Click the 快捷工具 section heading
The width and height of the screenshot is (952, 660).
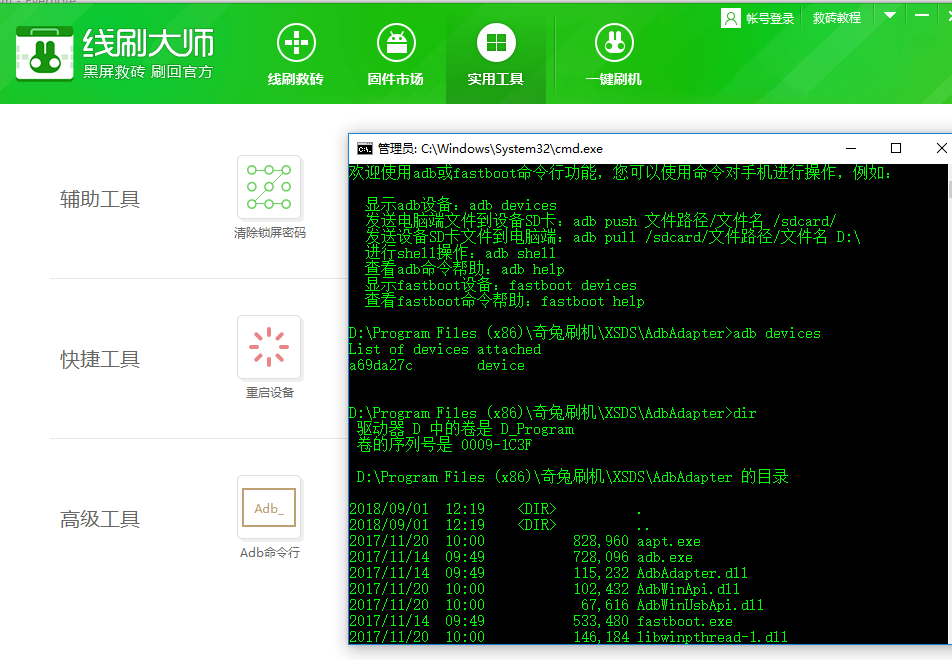100,359
